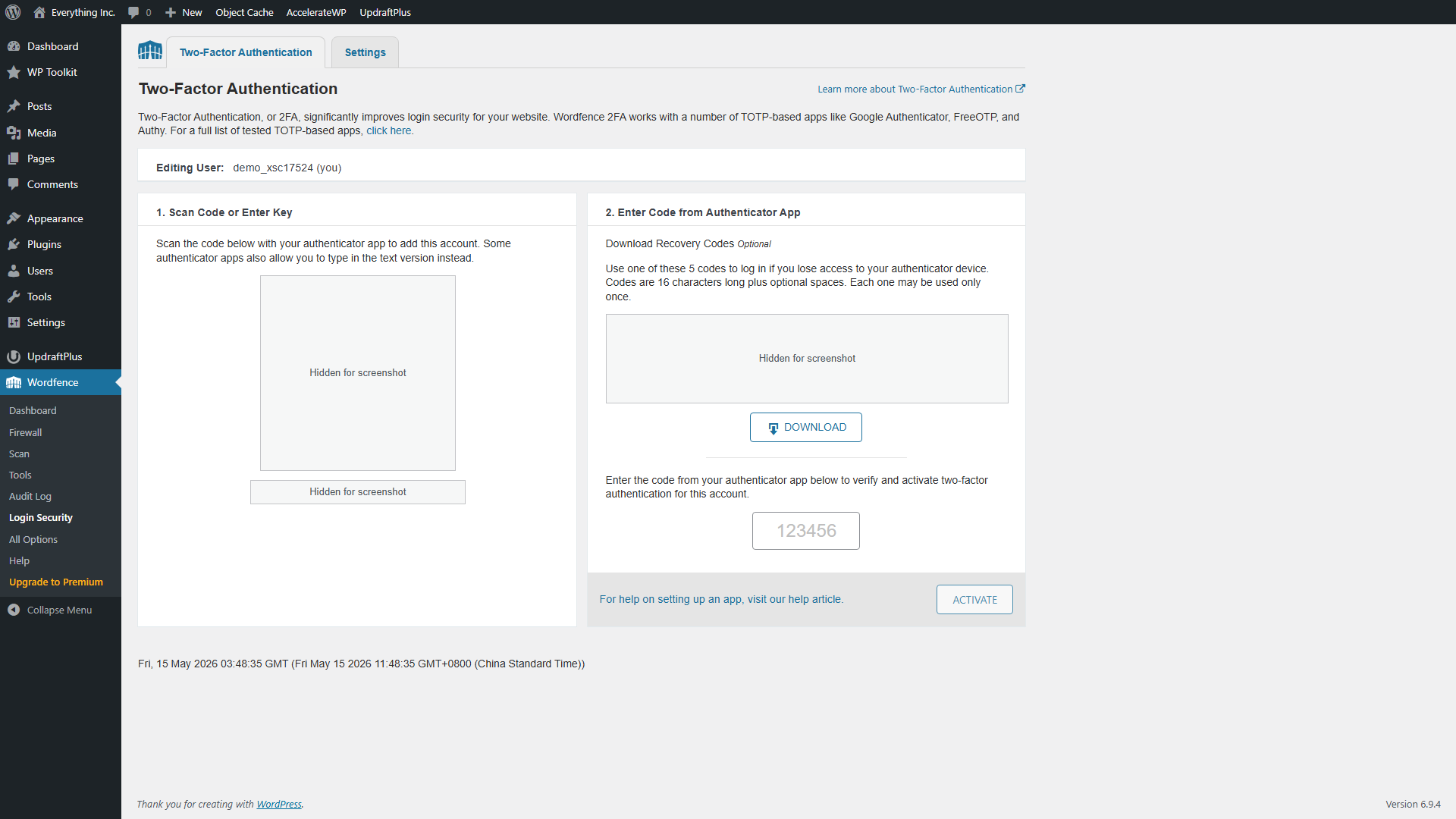Screen dimensions: 1456x819
Task: Switch to the Settings tab
Action: tap(365, 52)
